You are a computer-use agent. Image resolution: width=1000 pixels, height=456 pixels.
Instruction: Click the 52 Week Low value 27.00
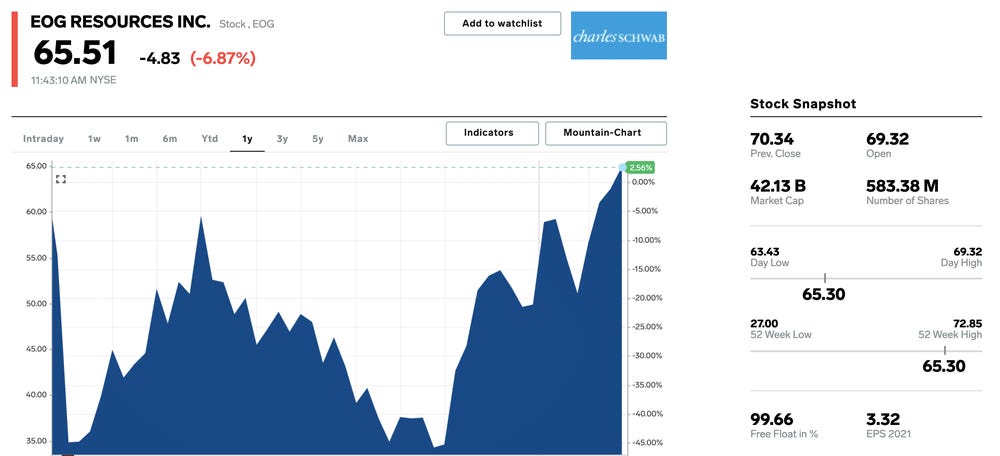pyautogui.click(x=764, y=323)
